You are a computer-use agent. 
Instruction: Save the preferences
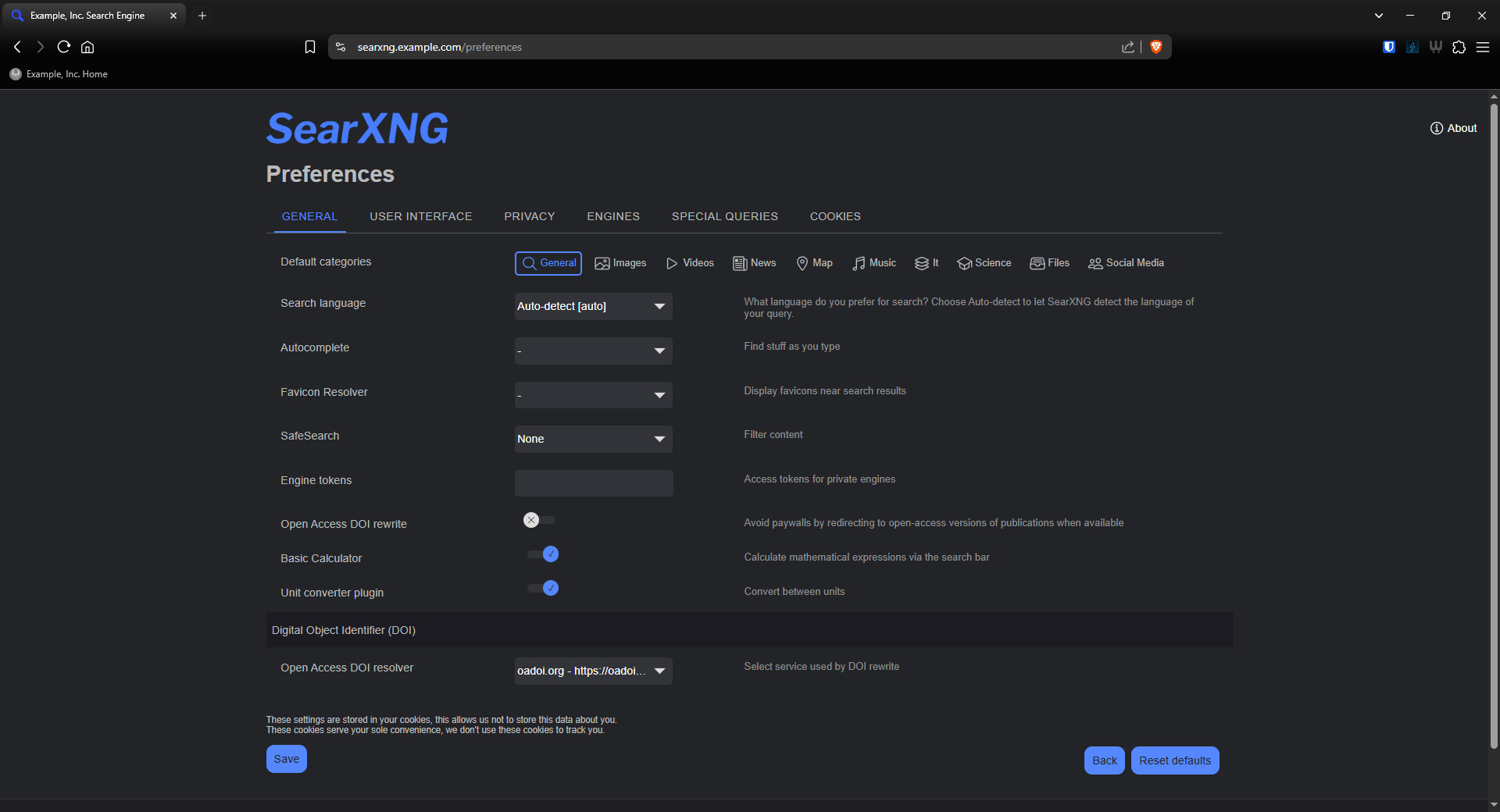click(x=286, y=758)
